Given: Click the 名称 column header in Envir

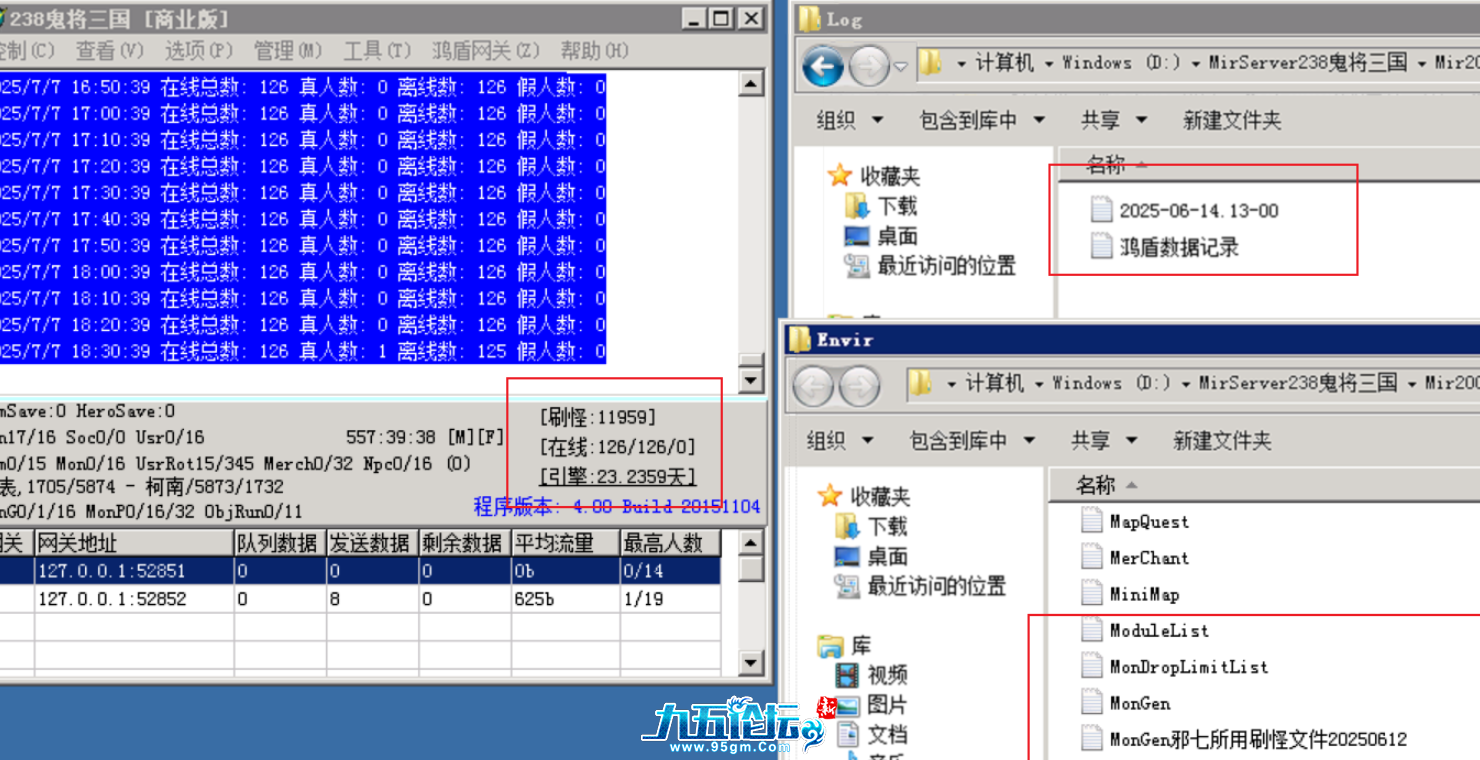Looking at the screenshot, I should pos(1095,486).
